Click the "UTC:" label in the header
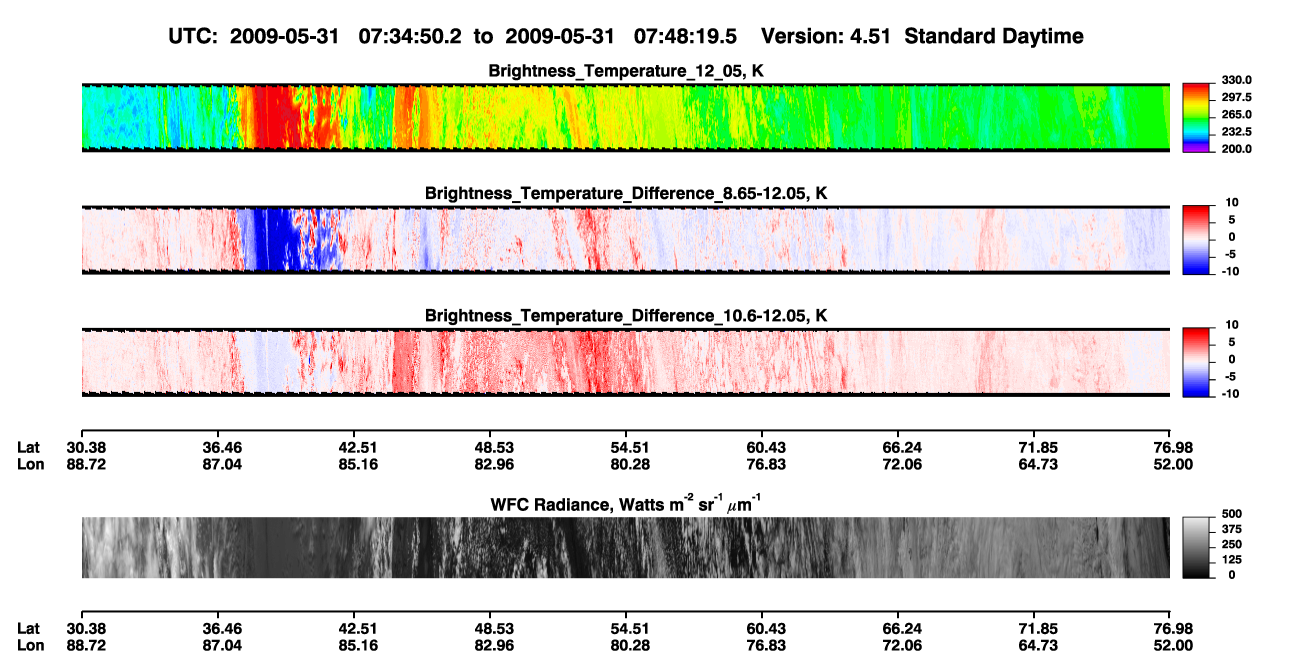This screenshot has height=667, width=1300. point(193,36)
